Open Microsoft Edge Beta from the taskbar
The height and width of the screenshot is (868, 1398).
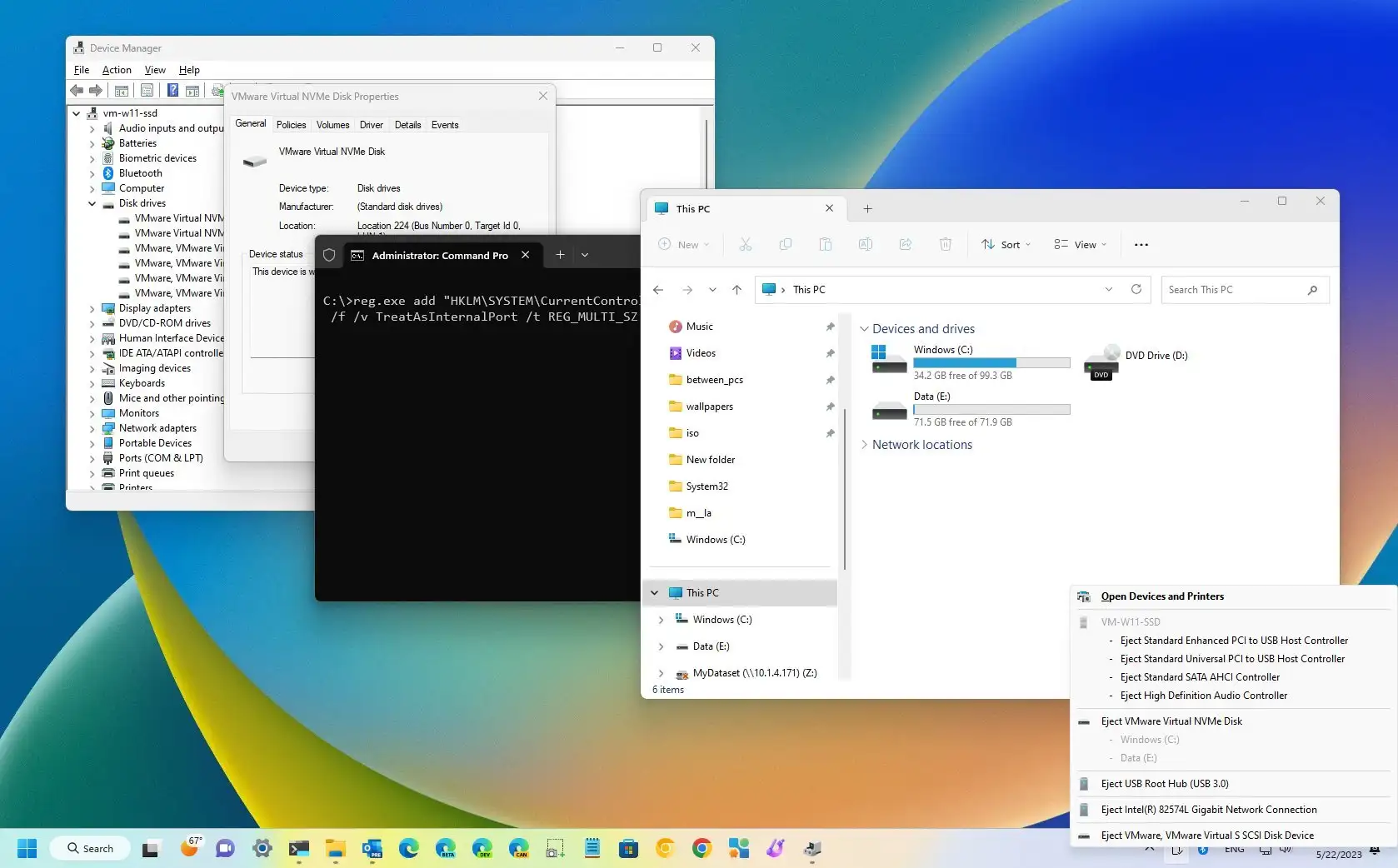(445, 849)
